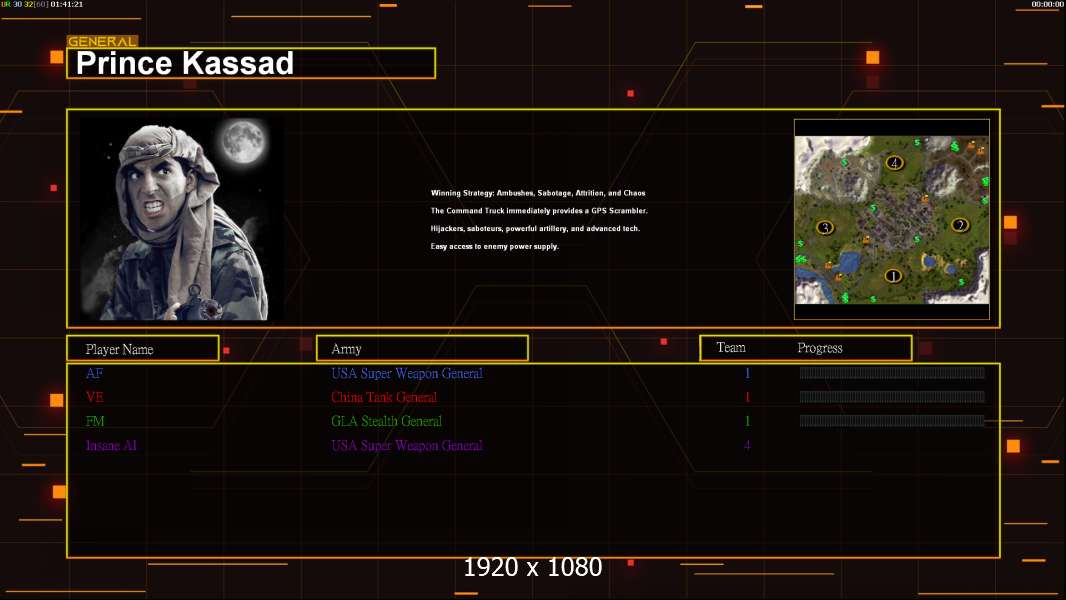
Task: Select player VE in the list
Action: click(94, 397)
